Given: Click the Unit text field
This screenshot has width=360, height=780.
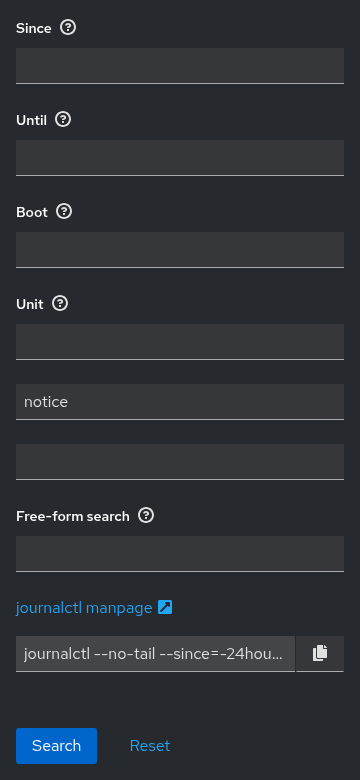Looking at the screenshot, I should 180,342.
